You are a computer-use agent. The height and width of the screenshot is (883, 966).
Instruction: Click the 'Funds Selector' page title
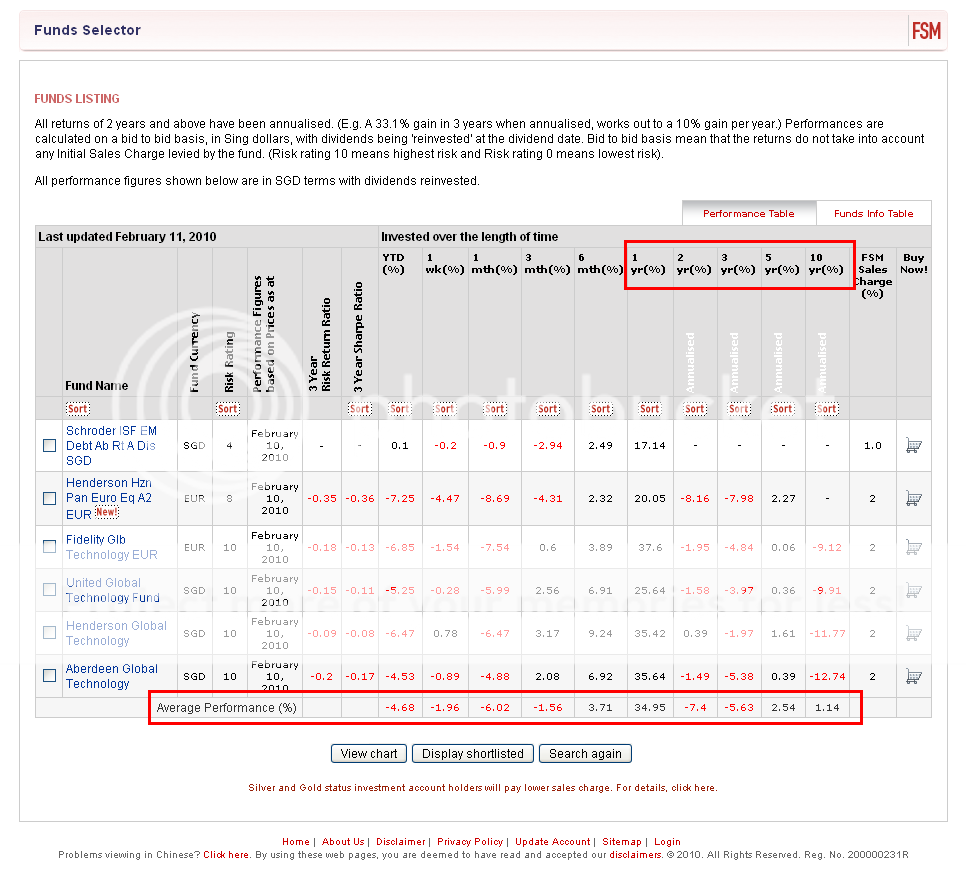tap(87, 30)
